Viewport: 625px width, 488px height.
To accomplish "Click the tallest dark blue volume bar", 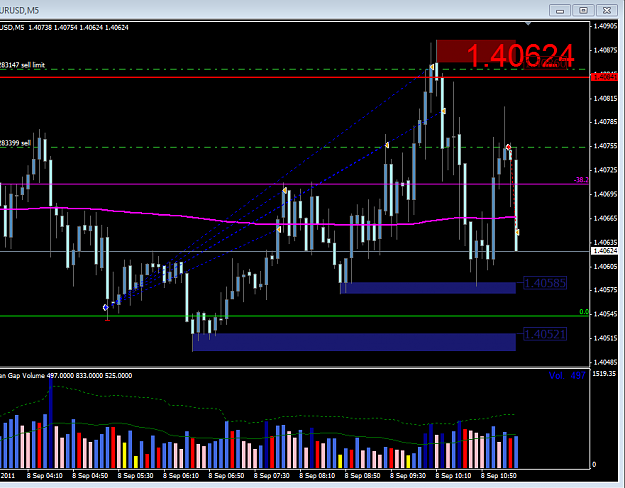I will (x=51, y=423).
